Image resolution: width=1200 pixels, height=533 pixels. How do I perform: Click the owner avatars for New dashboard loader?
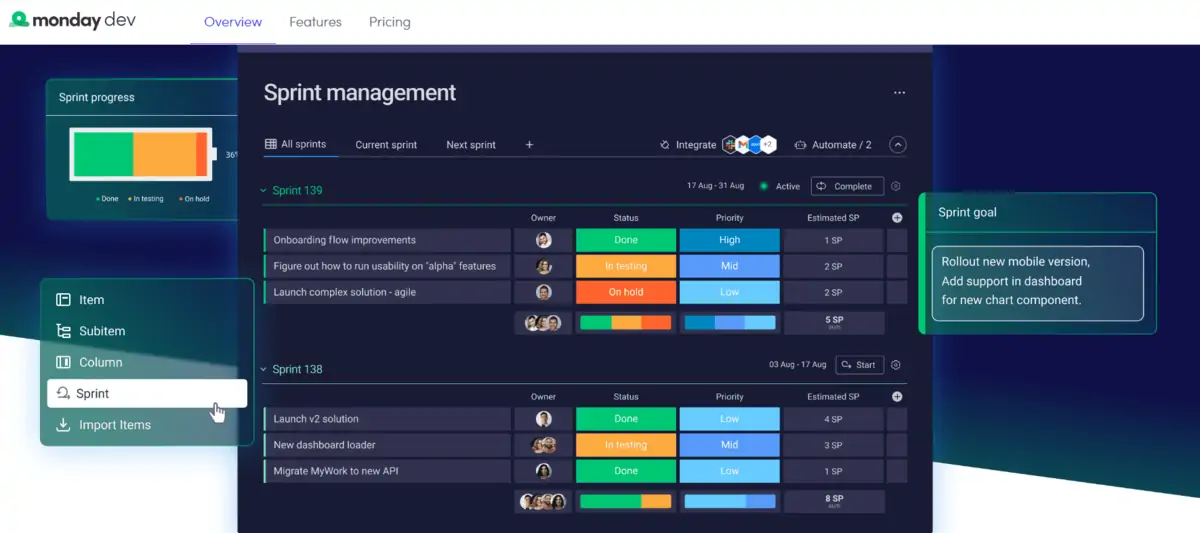(x=543, y=445)
